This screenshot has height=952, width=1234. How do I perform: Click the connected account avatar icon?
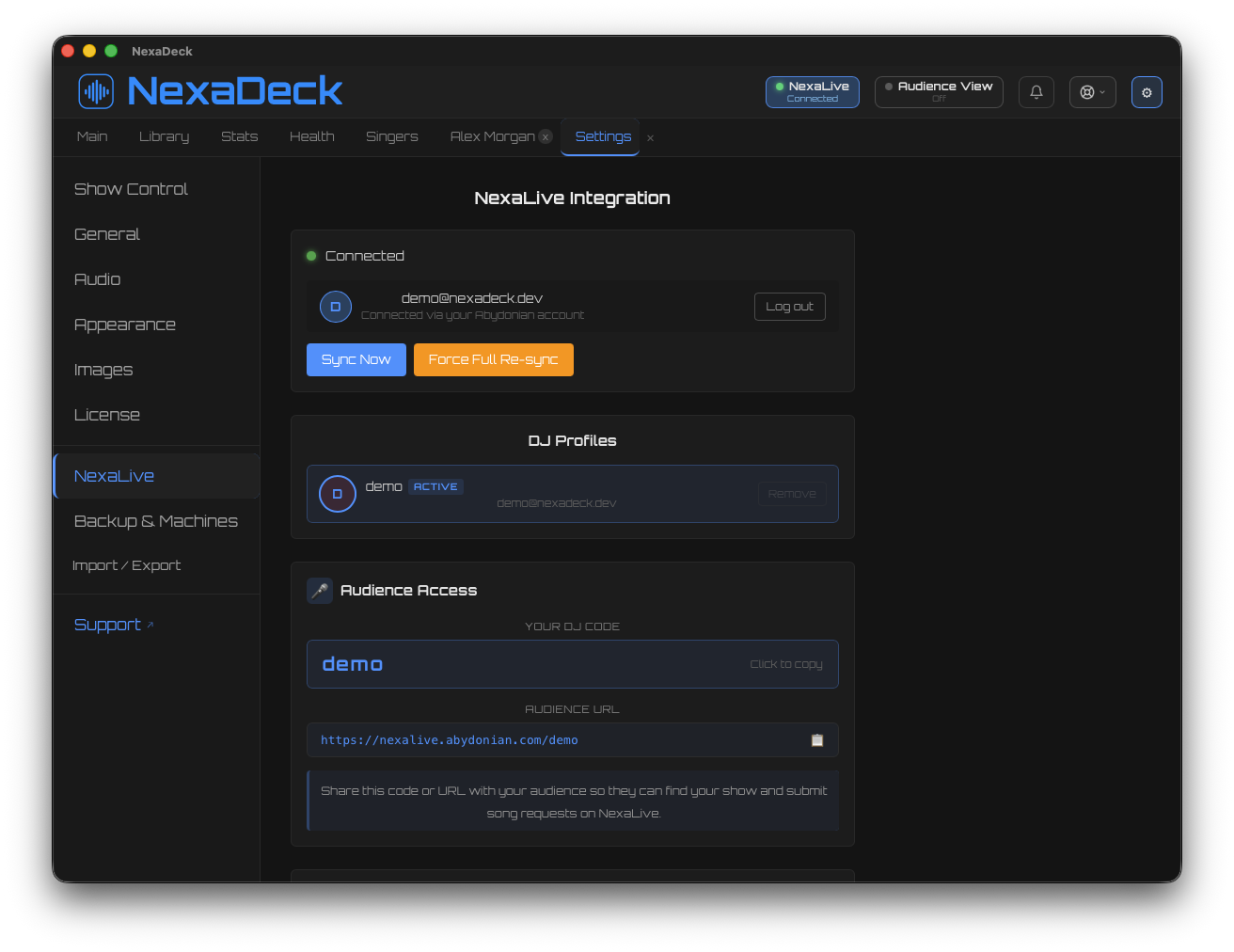point(336,307)
